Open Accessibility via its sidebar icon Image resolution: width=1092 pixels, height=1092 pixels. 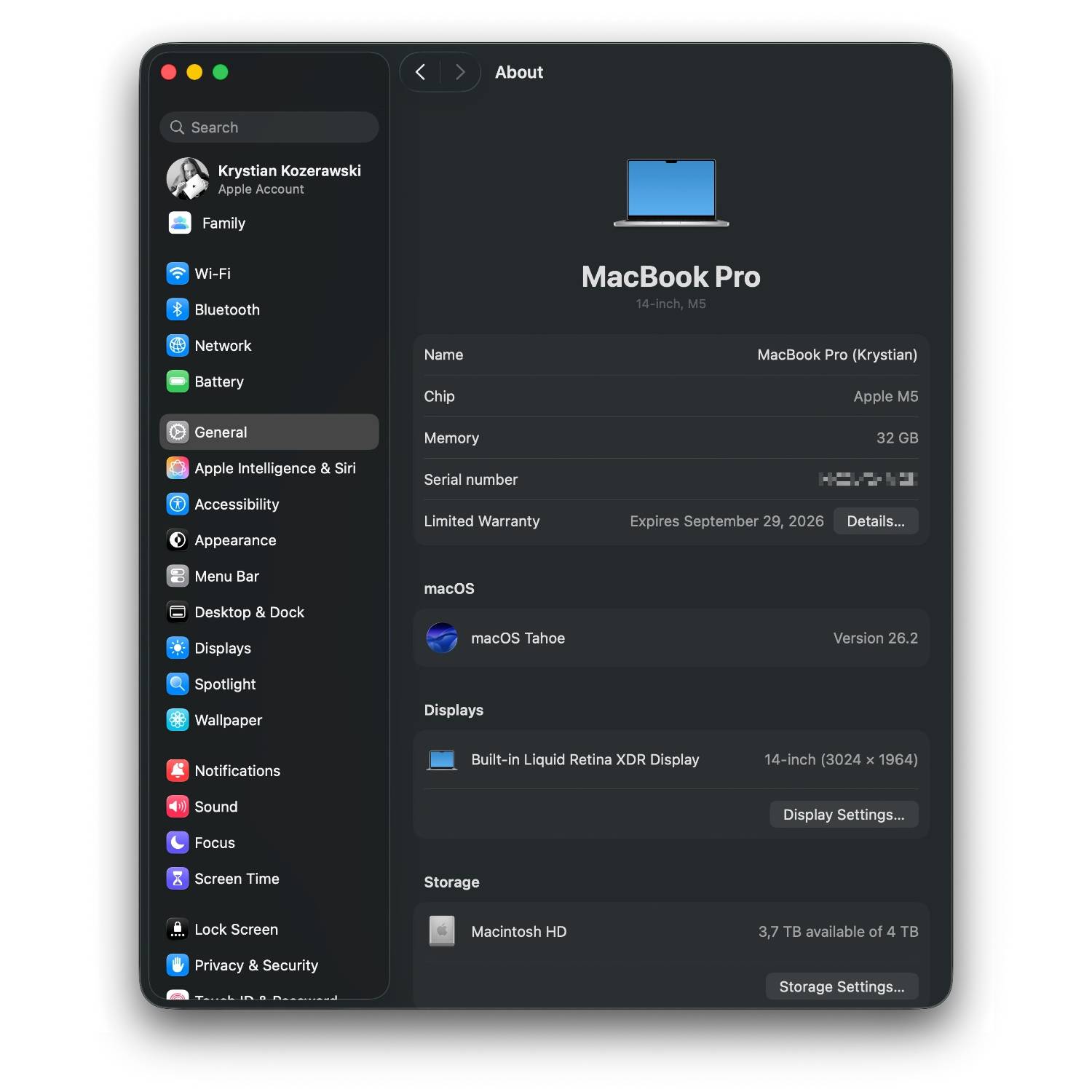click(178, 504)
